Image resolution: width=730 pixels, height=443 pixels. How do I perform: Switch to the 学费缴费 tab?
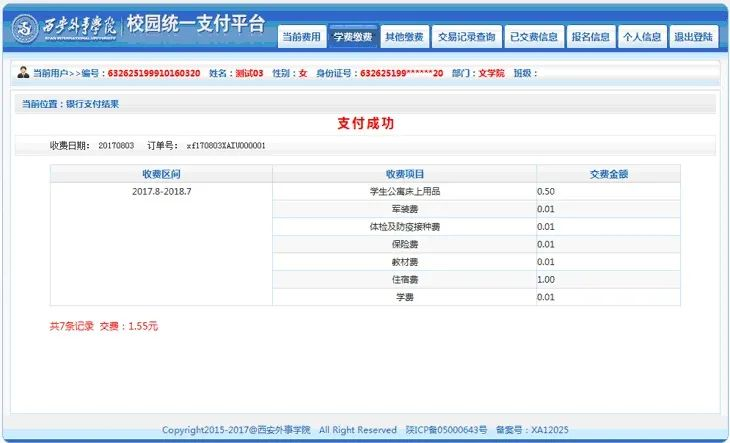click(x=352, y=37)
